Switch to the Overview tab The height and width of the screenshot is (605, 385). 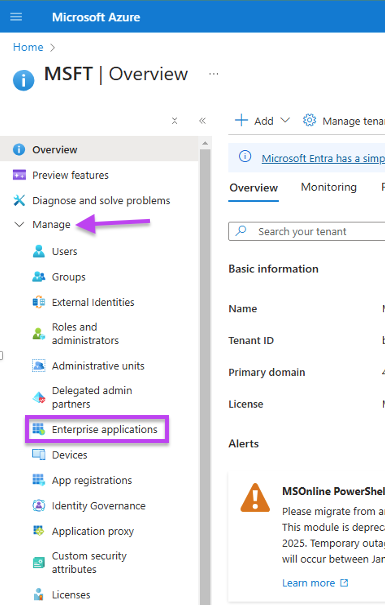pyautogui.click(x=253, y=188)
